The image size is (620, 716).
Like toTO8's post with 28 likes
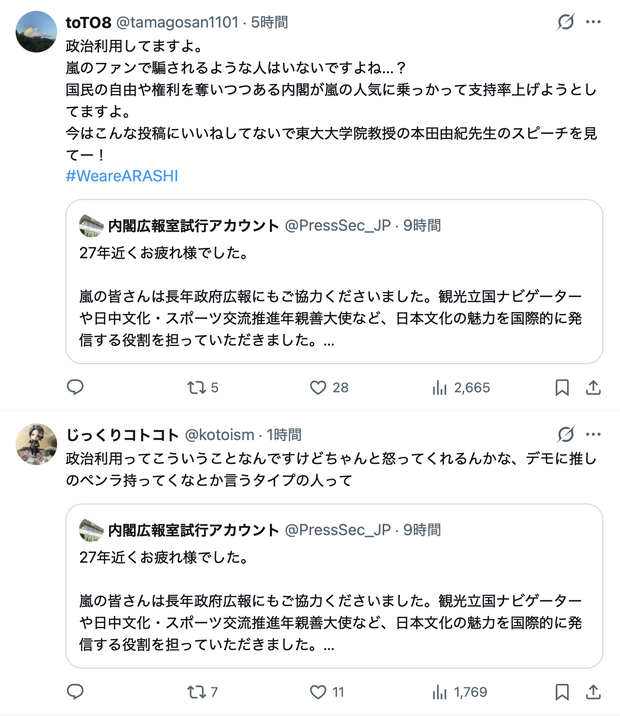(329, 388)
